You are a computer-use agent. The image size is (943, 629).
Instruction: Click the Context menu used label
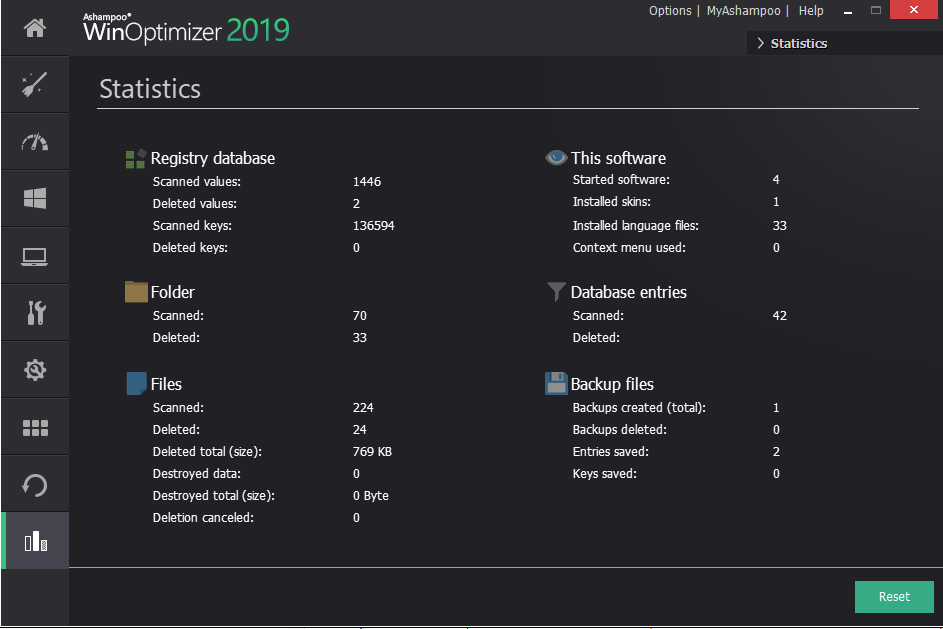pos(629,248)
